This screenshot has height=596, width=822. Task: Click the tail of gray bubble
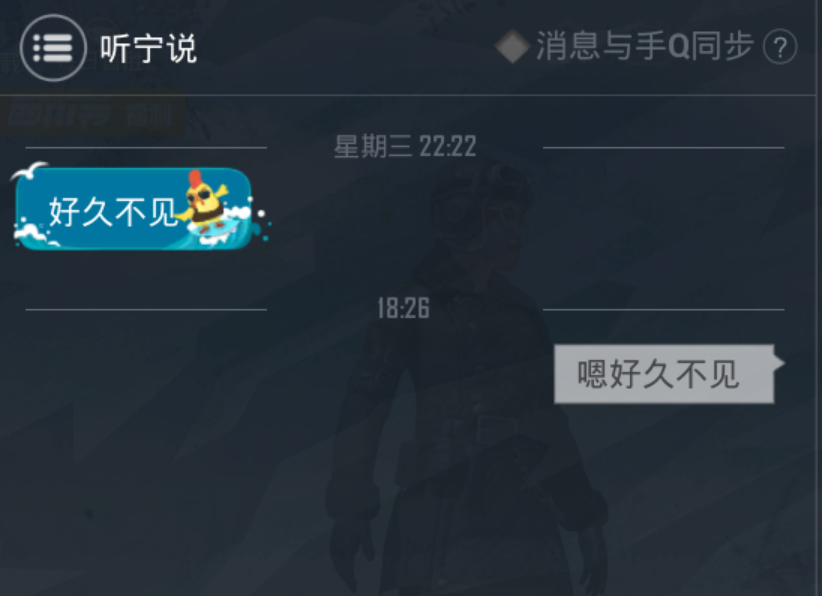tap(779, 362)
